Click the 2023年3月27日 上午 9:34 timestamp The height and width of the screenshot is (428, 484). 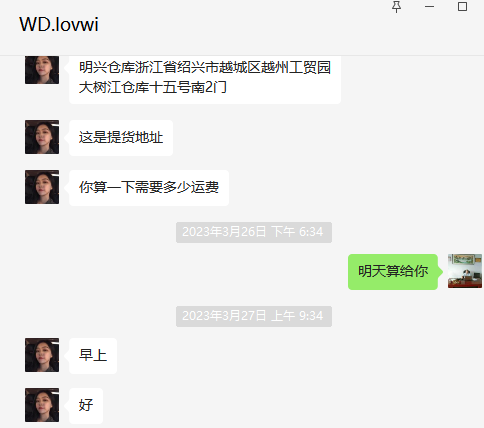tap(254, 316)
